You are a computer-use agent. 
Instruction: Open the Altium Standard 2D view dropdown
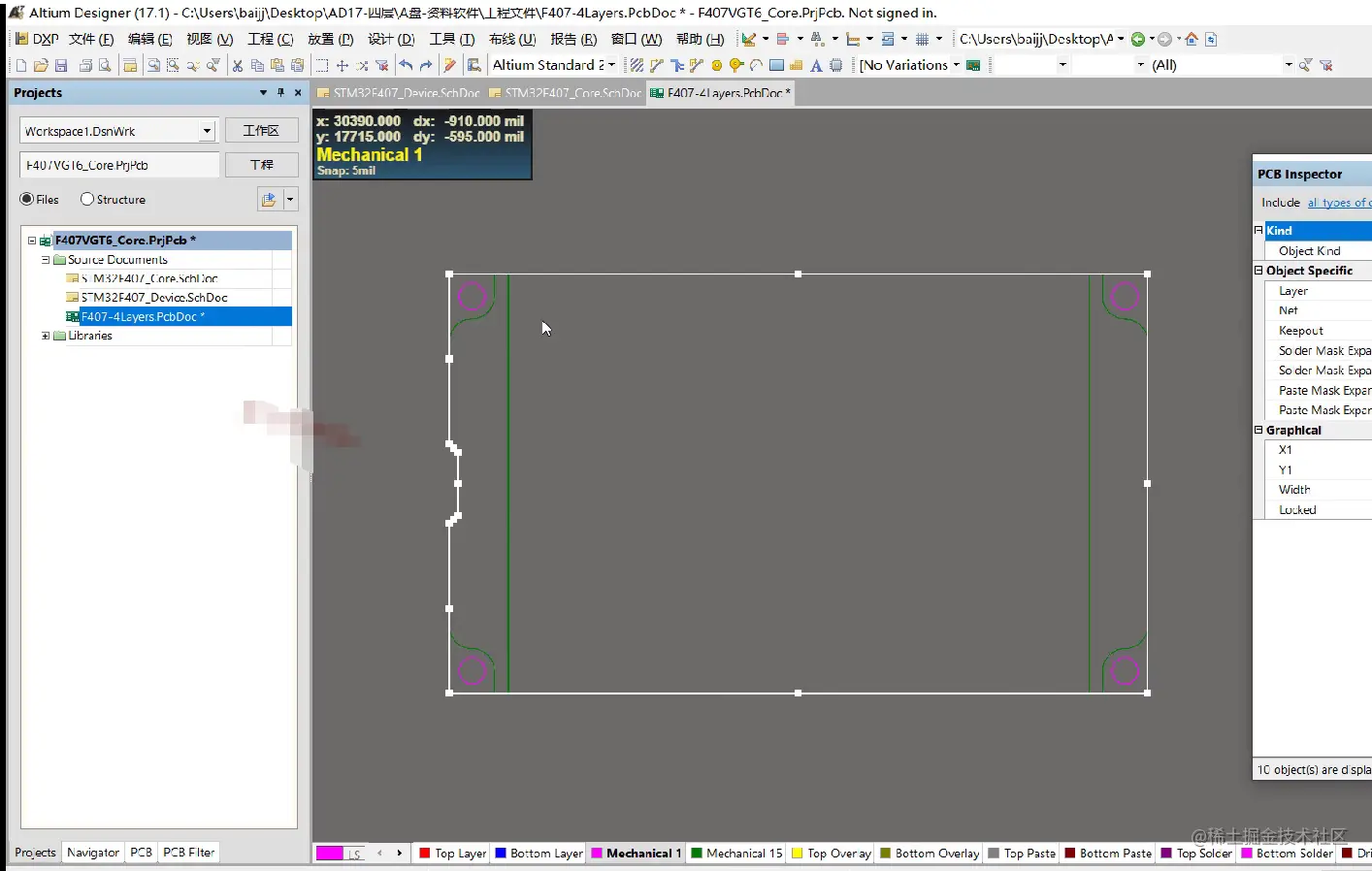[611, 65]
